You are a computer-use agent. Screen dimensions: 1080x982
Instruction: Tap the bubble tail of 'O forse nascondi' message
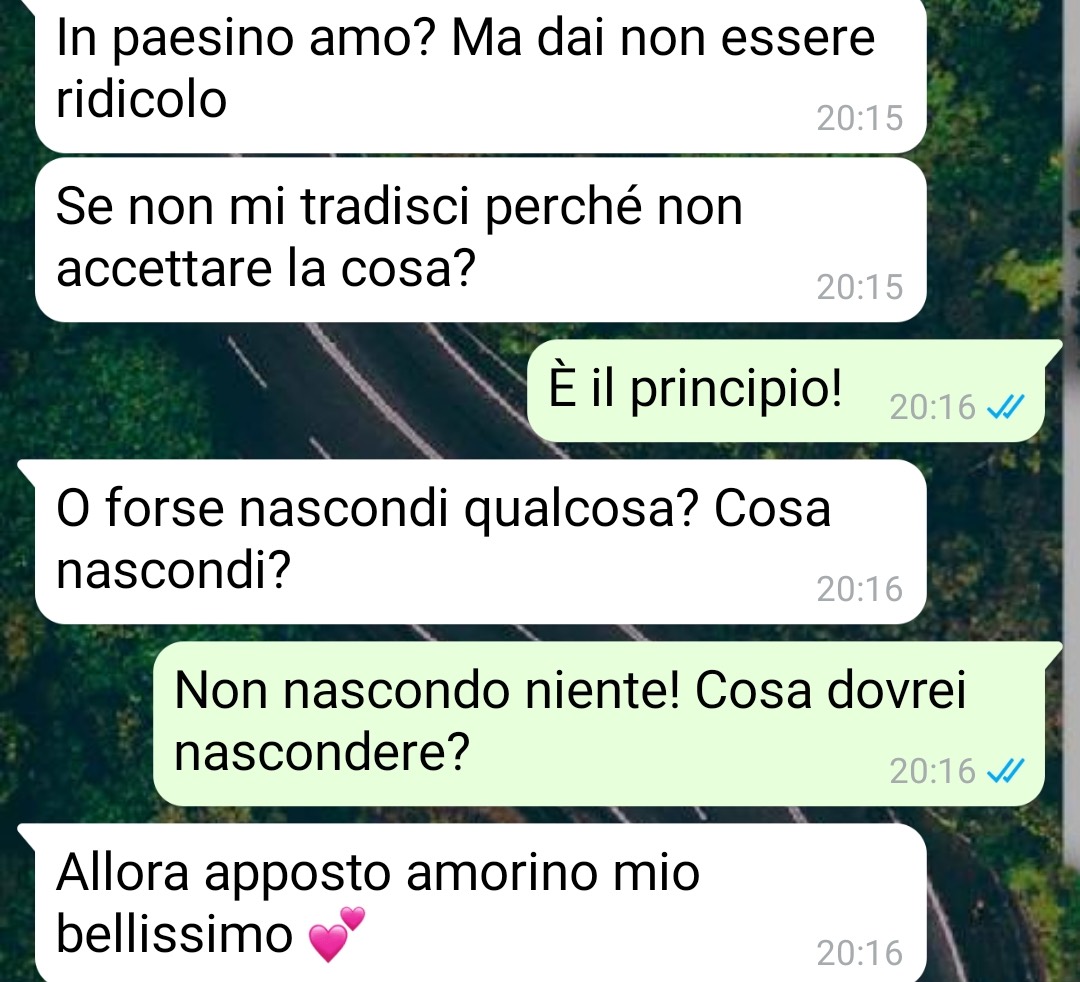tap(28, 470)
